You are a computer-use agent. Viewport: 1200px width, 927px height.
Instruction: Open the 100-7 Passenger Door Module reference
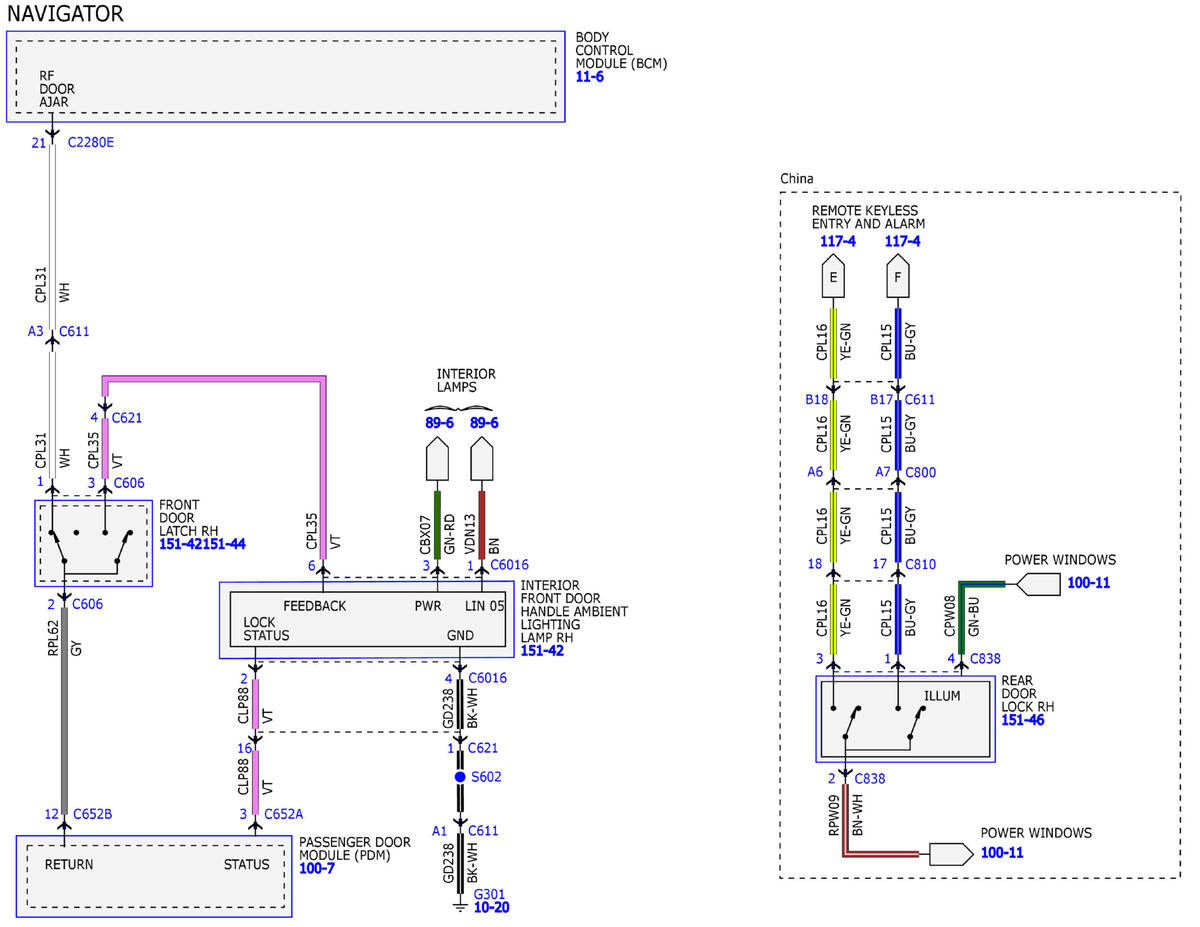[317, 868]
